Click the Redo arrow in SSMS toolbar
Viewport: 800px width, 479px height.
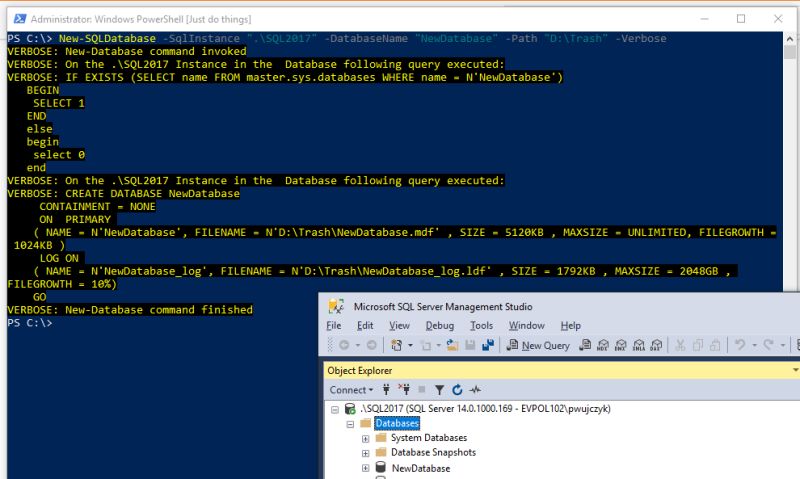pos(768,345)
